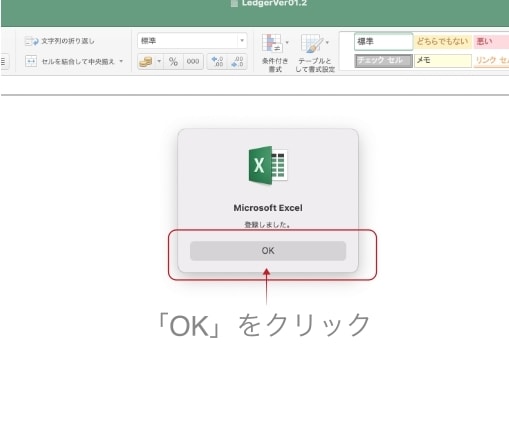Select the 標準 cell style
Image resolution: width=509 pixels, height=425 pixels.
click(383, 41)
